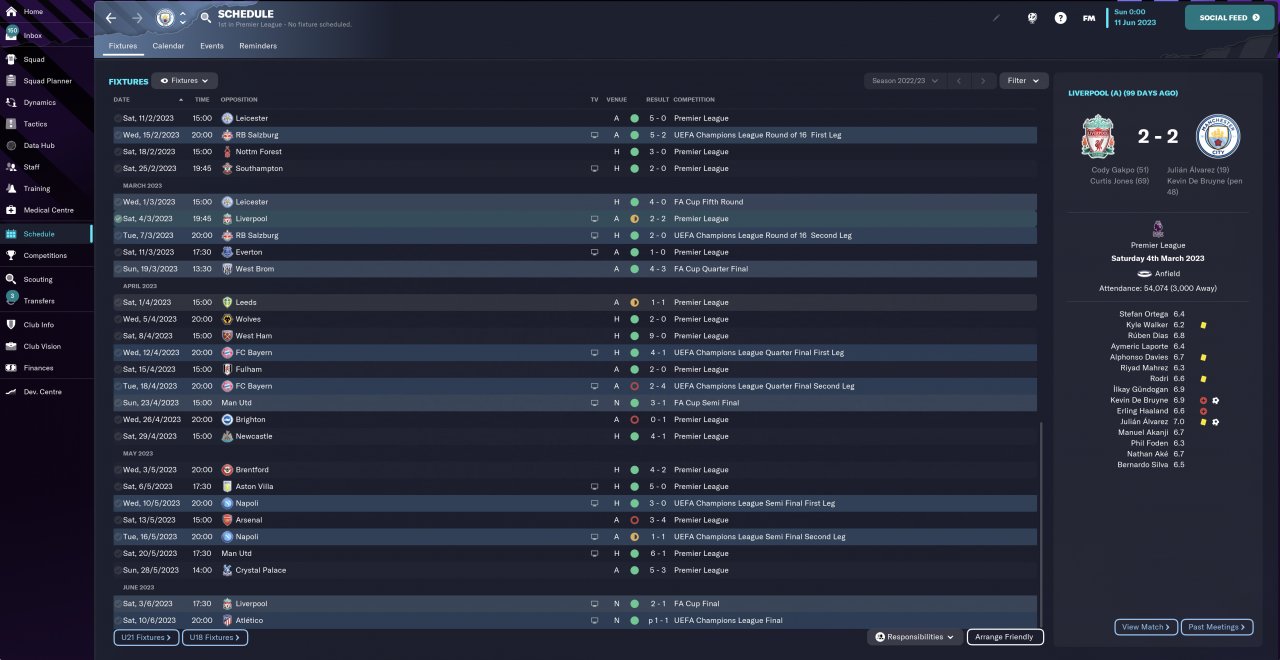Click the Arrange Friendly button
1280x660 pixels.
click(x=1005, y=637)
